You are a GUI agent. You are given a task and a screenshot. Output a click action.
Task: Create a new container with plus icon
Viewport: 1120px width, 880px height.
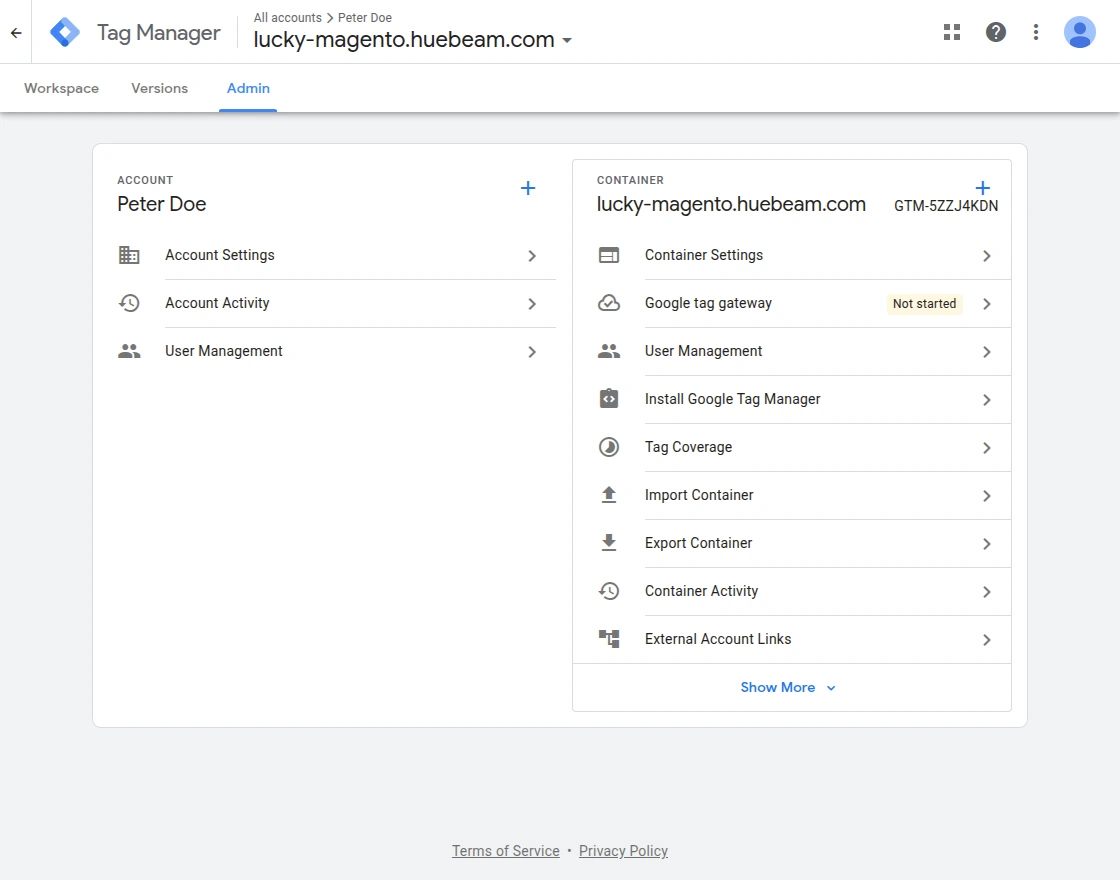983,188
